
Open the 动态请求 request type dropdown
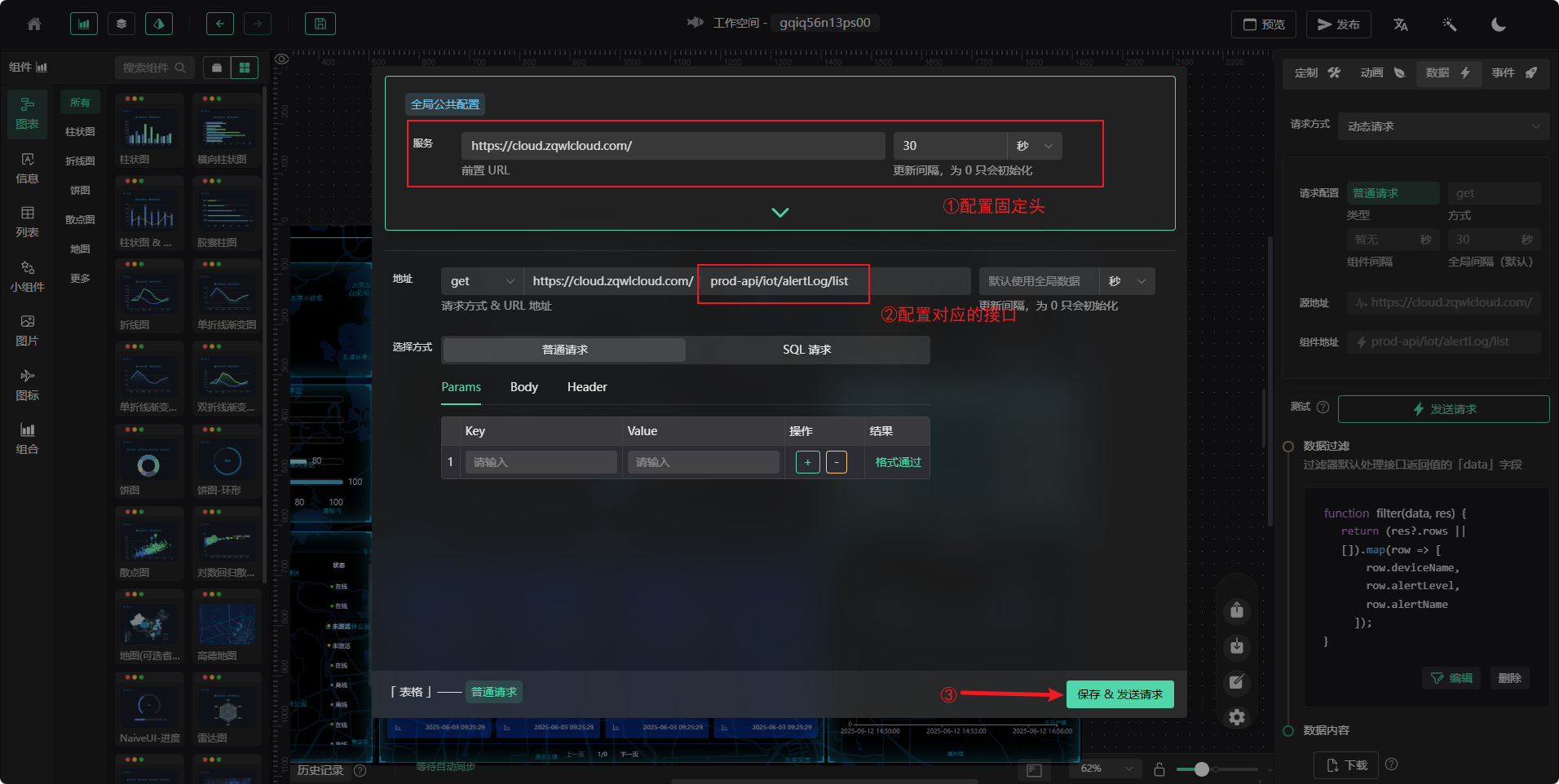tap(1442, 126)
